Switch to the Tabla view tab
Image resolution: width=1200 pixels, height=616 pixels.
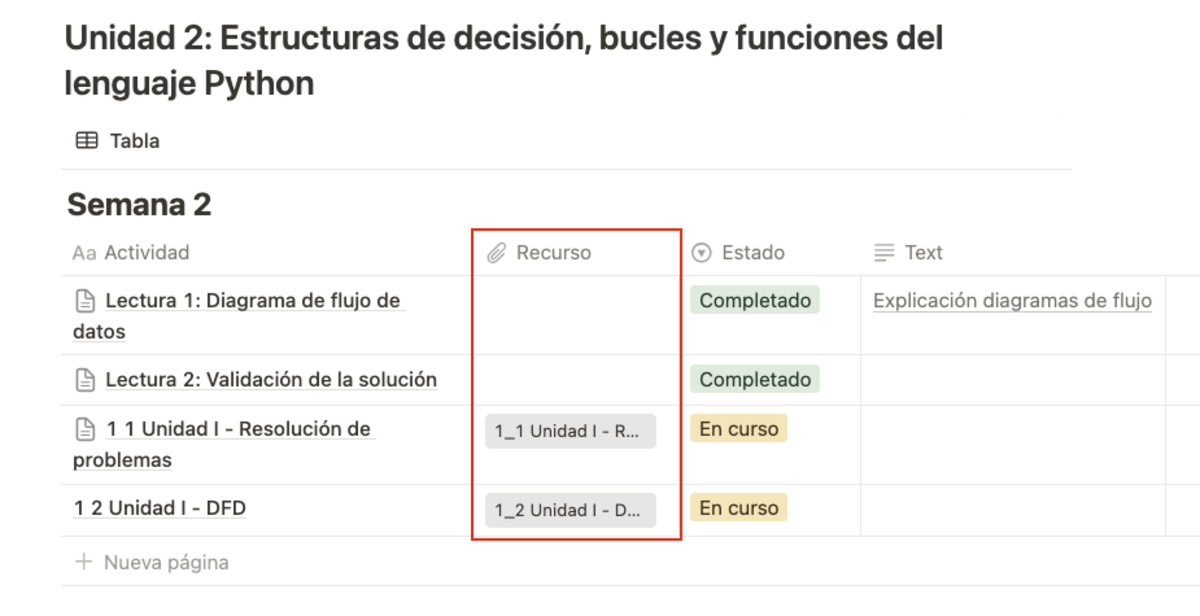pyautogui.click(x=134, y=141)
